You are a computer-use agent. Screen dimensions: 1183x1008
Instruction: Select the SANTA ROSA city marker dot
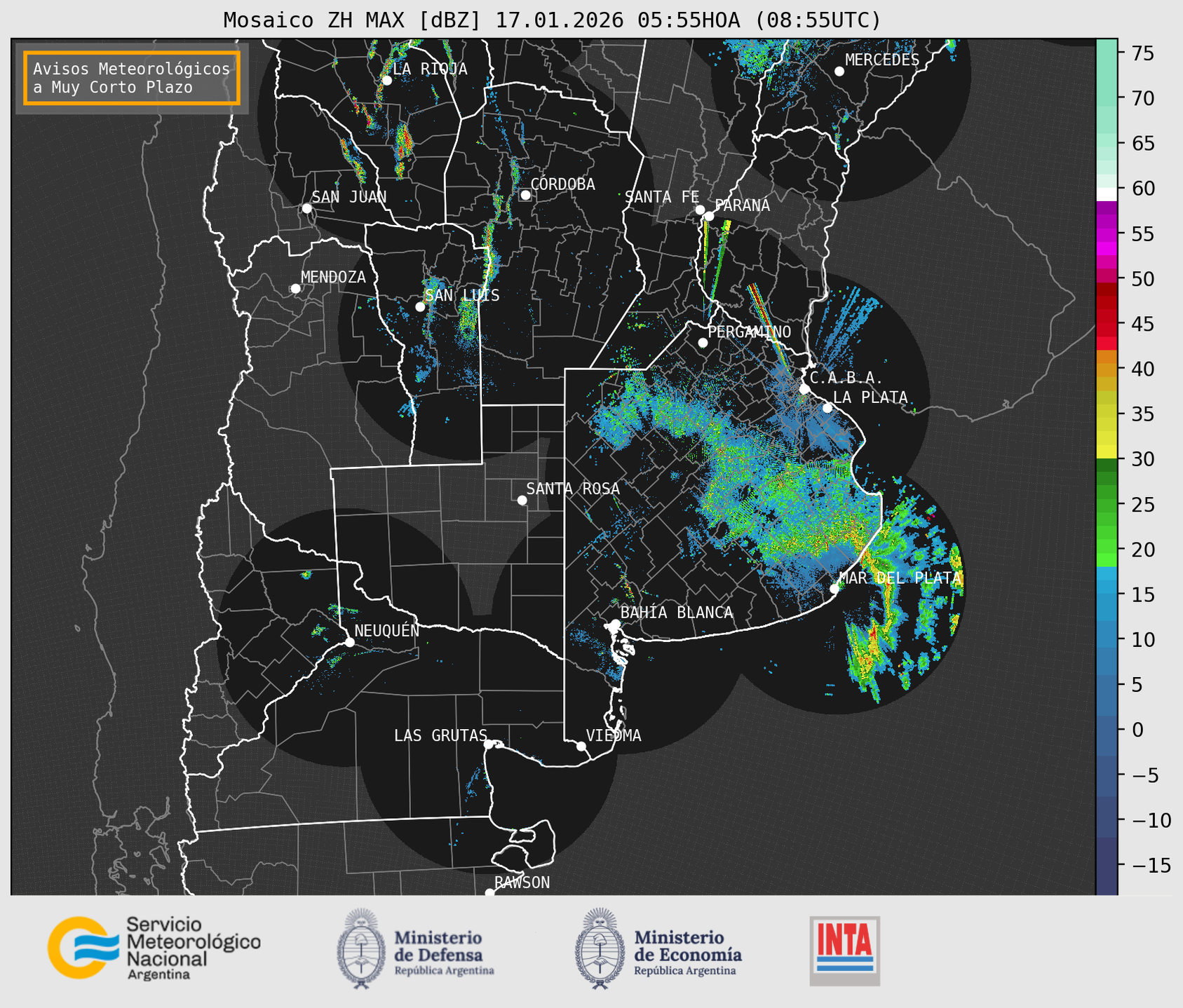click(522, 500)
